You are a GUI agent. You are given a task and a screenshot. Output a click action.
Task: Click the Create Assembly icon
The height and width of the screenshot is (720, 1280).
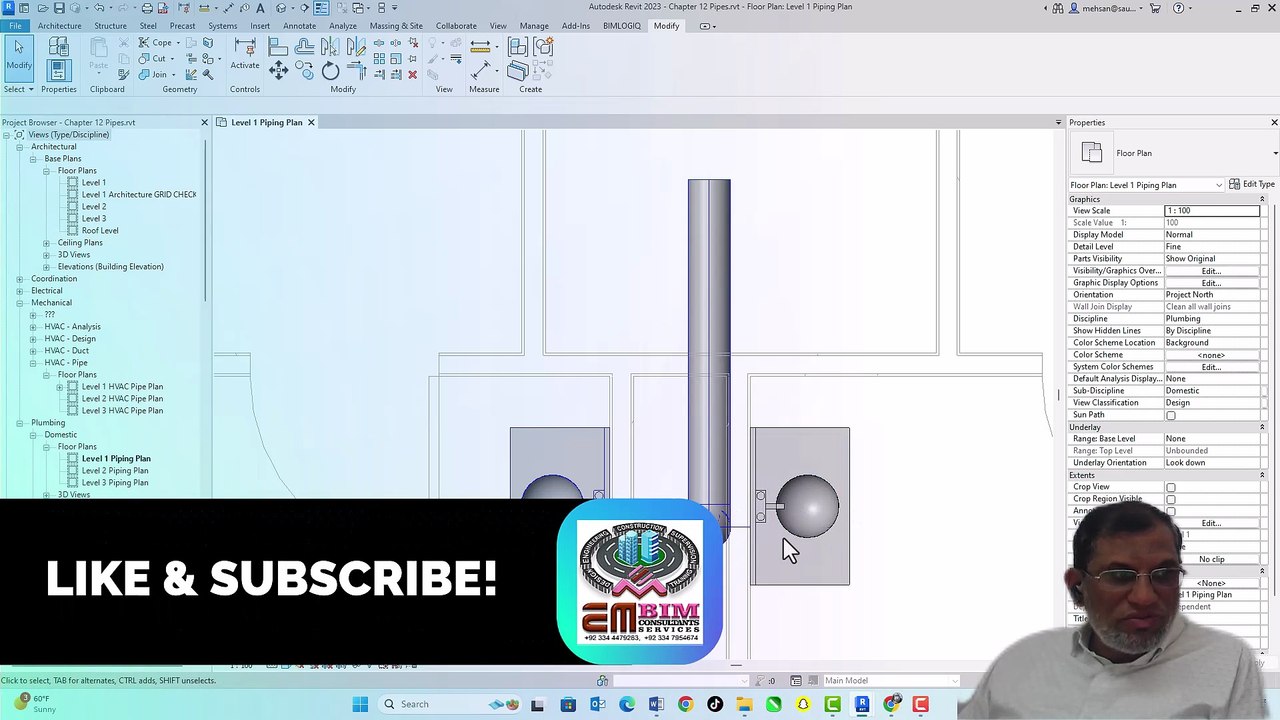517,46
